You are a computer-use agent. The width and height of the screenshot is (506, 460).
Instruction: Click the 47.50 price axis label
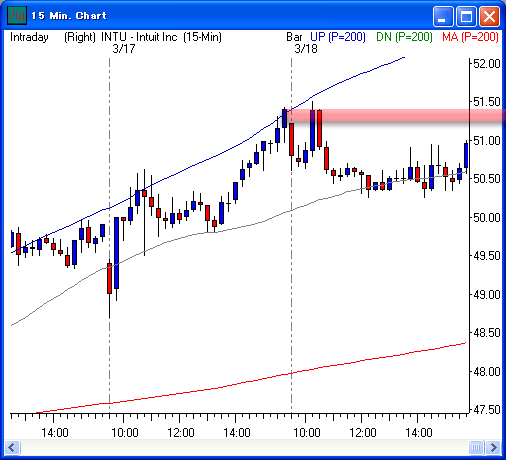point(487,409)
